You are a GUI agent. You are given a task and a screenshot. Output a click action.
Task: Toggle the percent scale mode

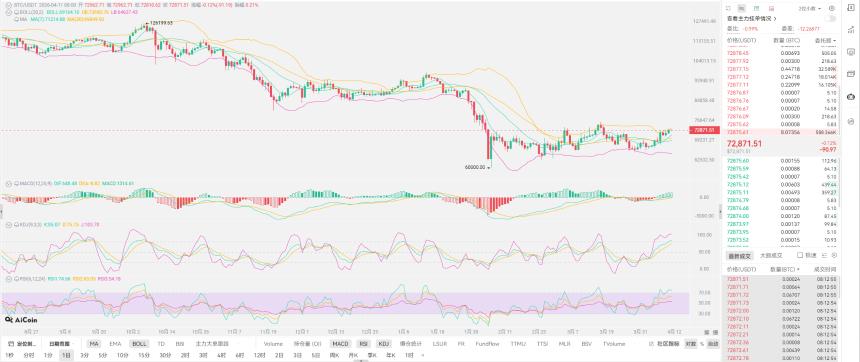click(x=702, y=343)
